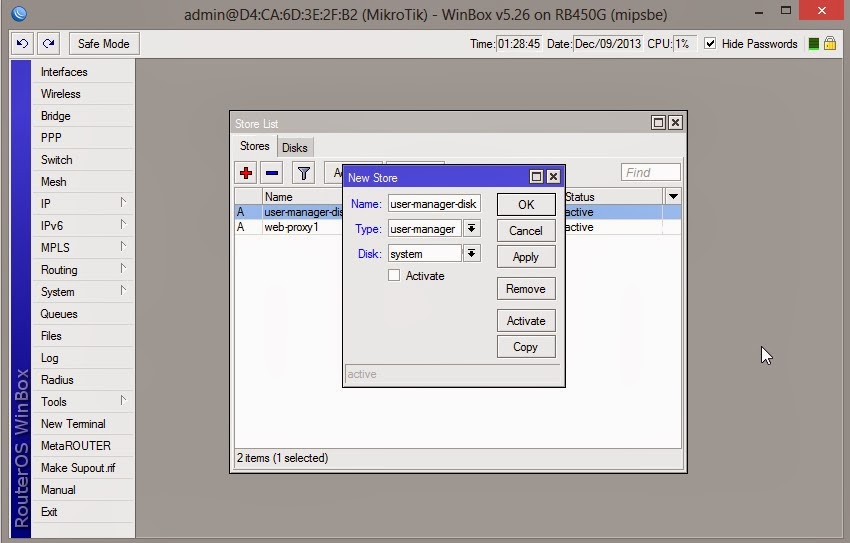Expand the System submenu
Screen dimensions: 850x543
pos(82,292)
